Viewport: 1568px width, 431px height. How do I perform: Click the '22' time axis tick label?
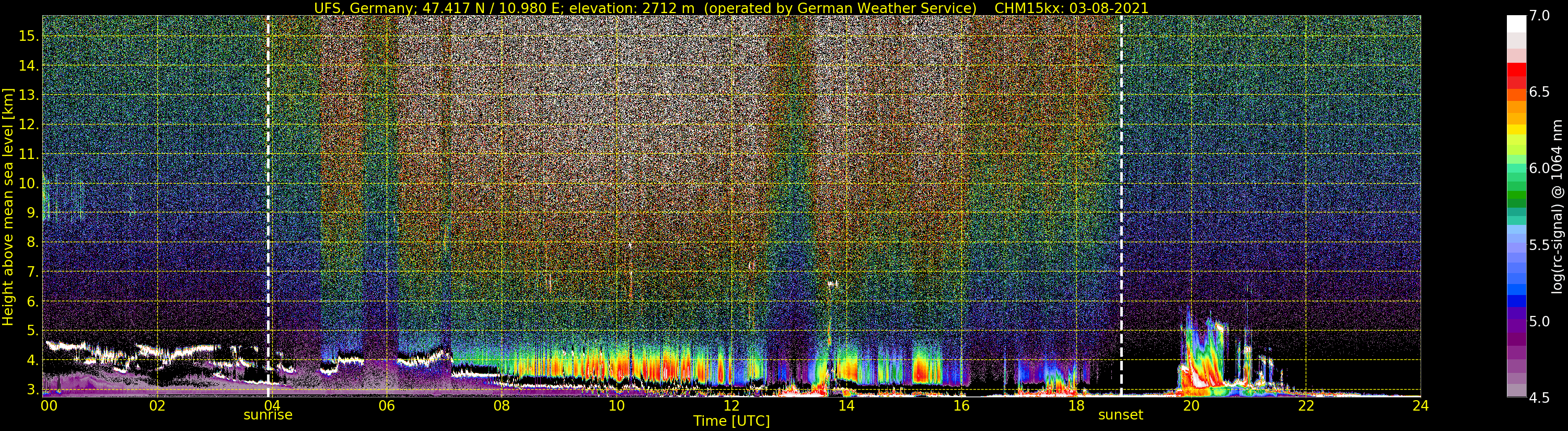(x=1306, y=405)
